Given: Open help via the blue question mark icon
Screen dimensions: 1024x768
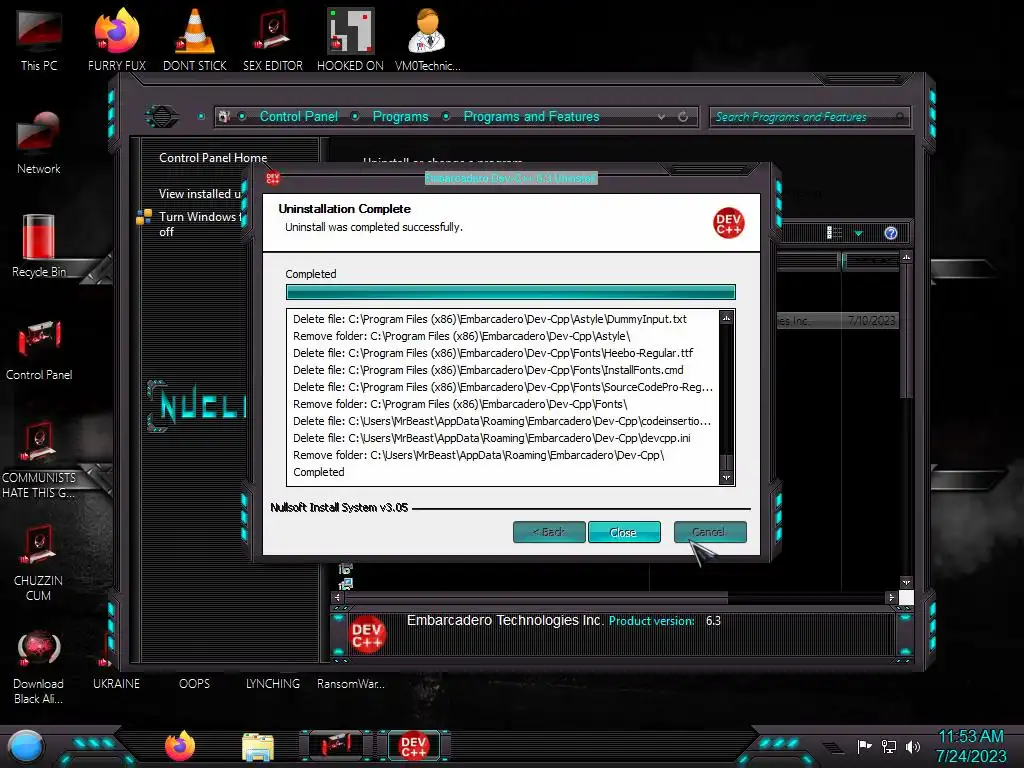Looking at the screenshot, I should click(x=891, y=233).
